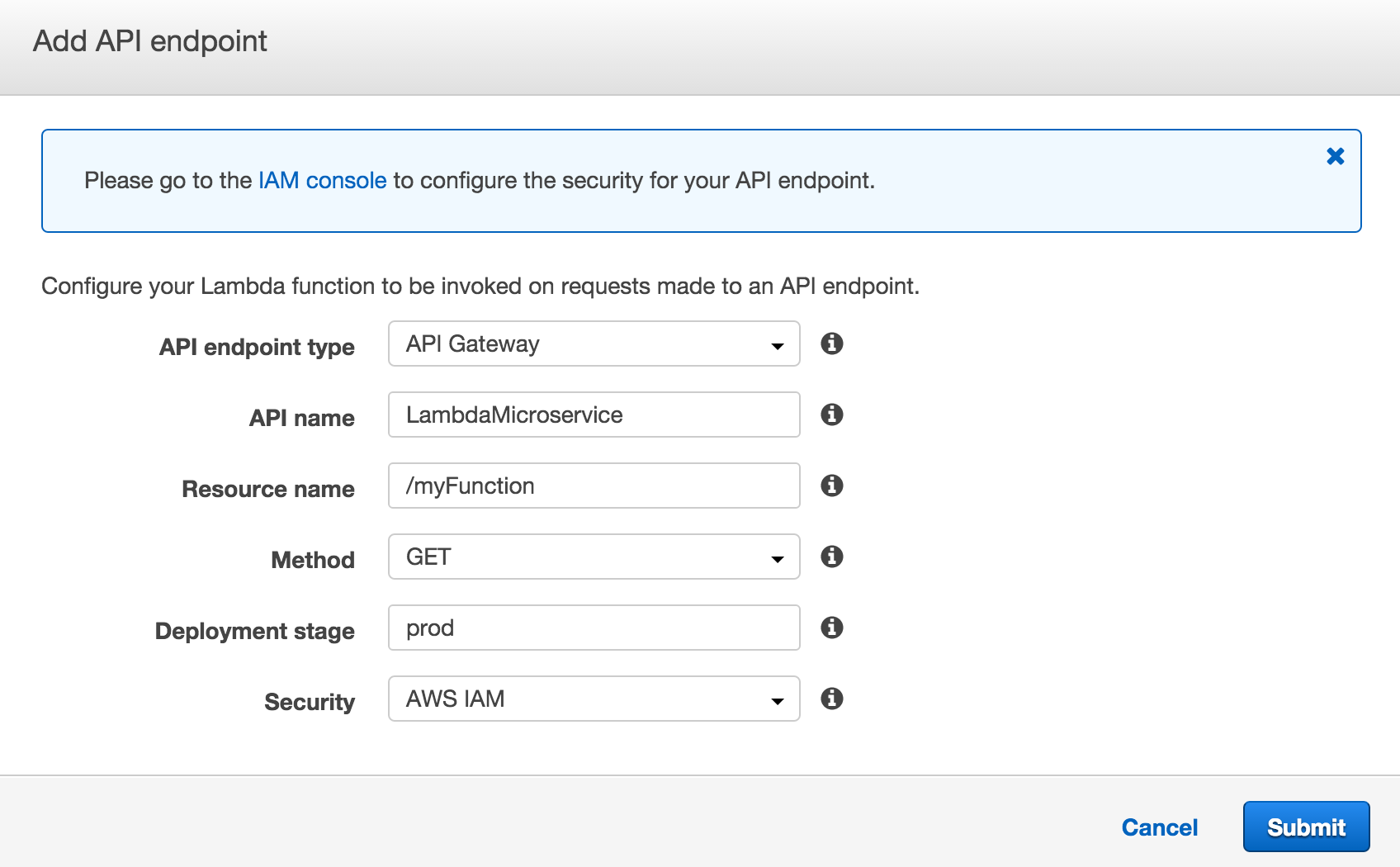
Task: Click the 'Configure your Lambda function' description text
Action: 480,286
